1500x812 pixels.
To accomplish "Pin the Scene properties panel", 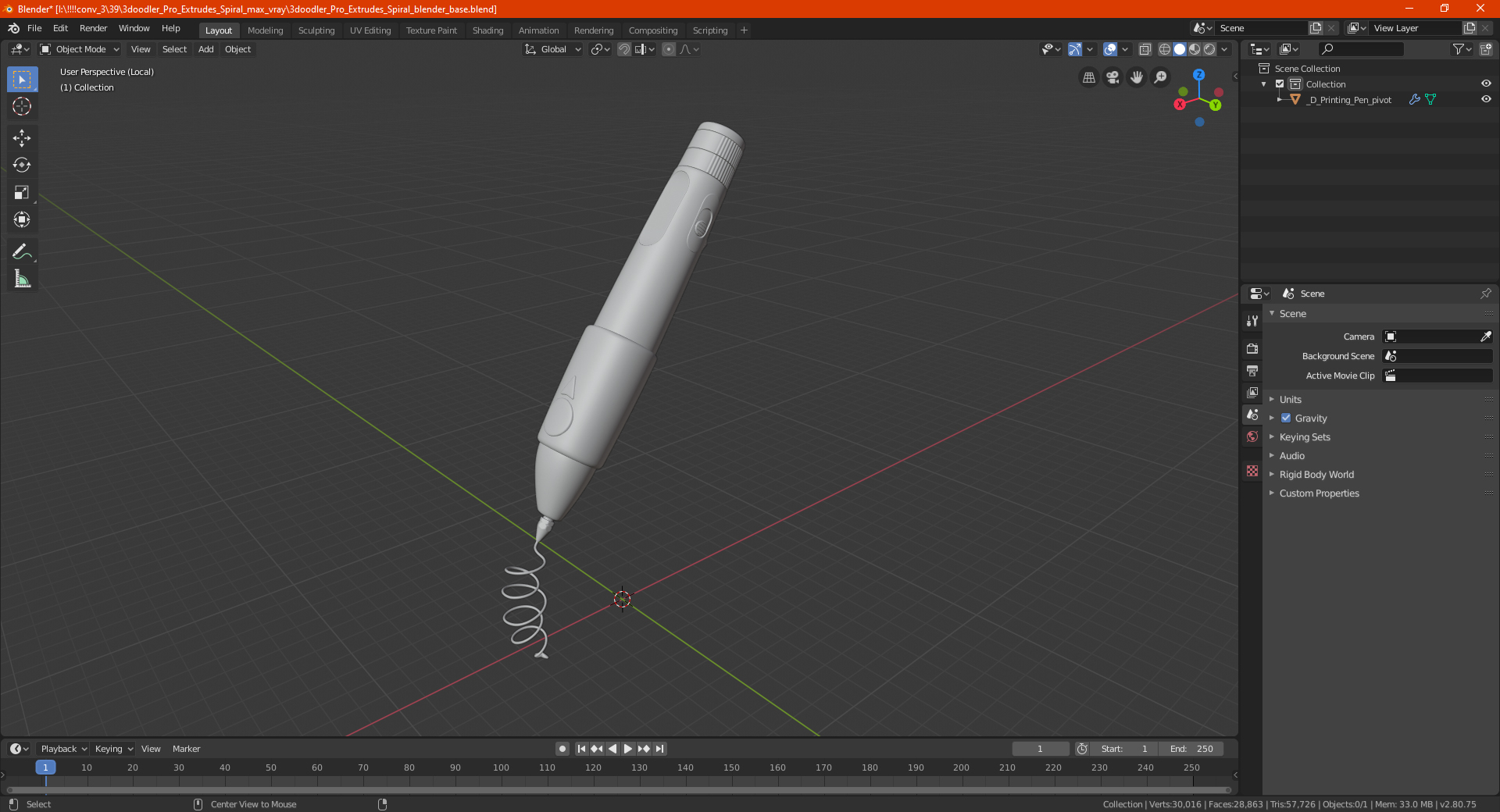I will click(1485, 294).
